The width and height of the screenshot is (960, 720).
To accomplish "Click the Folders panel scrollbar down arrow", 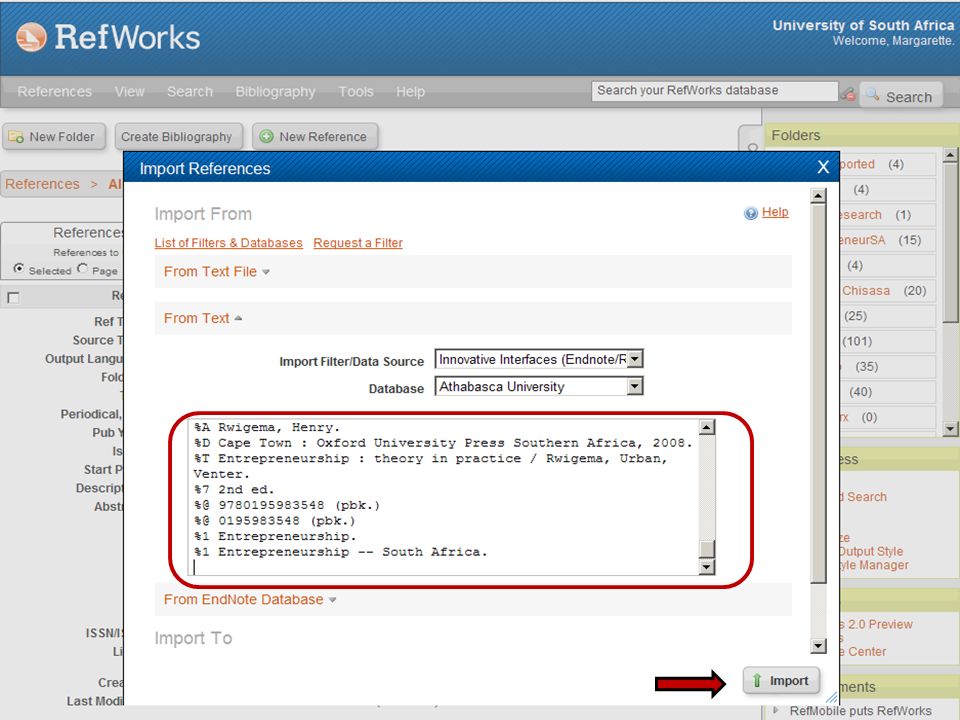I will 950,429.
